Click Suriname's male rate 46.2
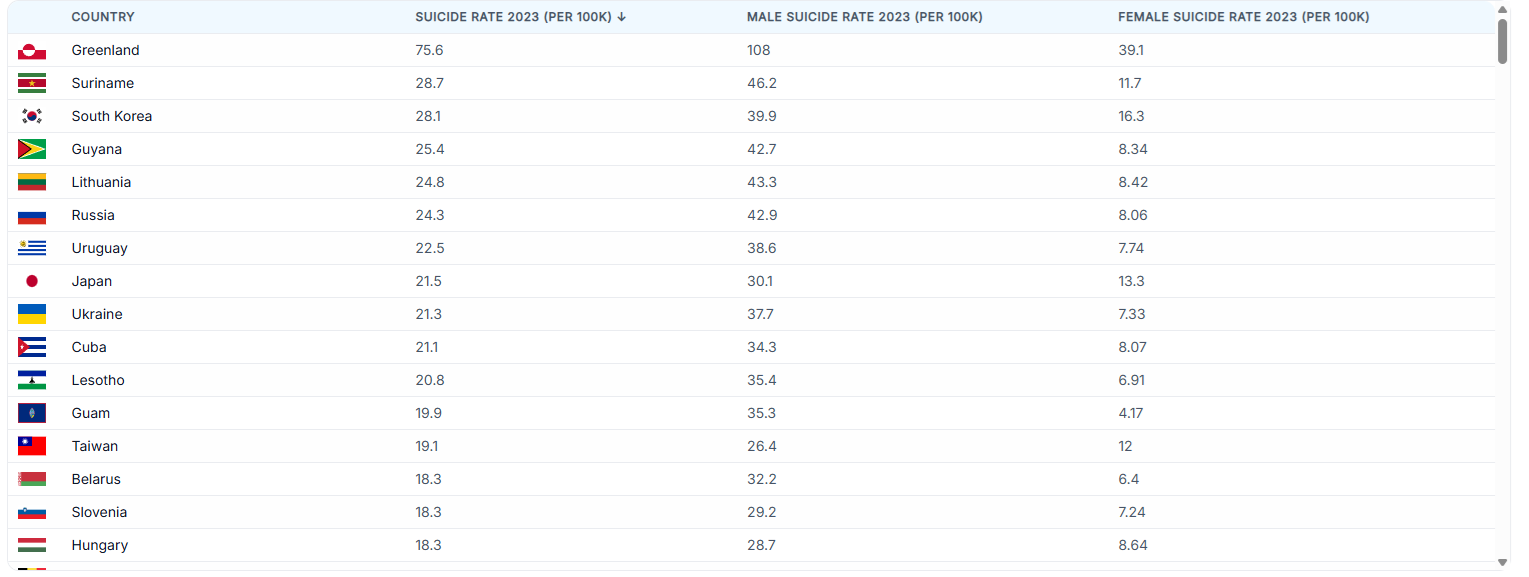 [x=762, y=83]
